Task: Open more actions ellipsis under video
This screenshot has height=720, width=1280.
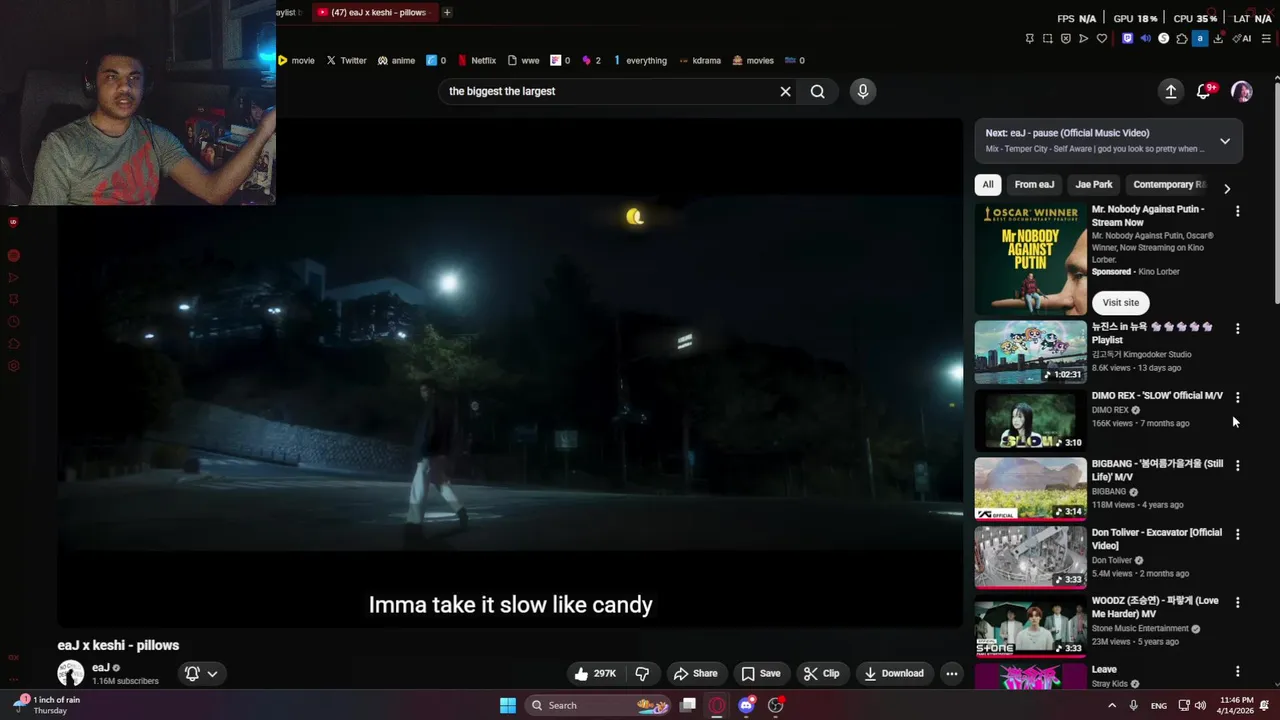Action: click(952, 674)
